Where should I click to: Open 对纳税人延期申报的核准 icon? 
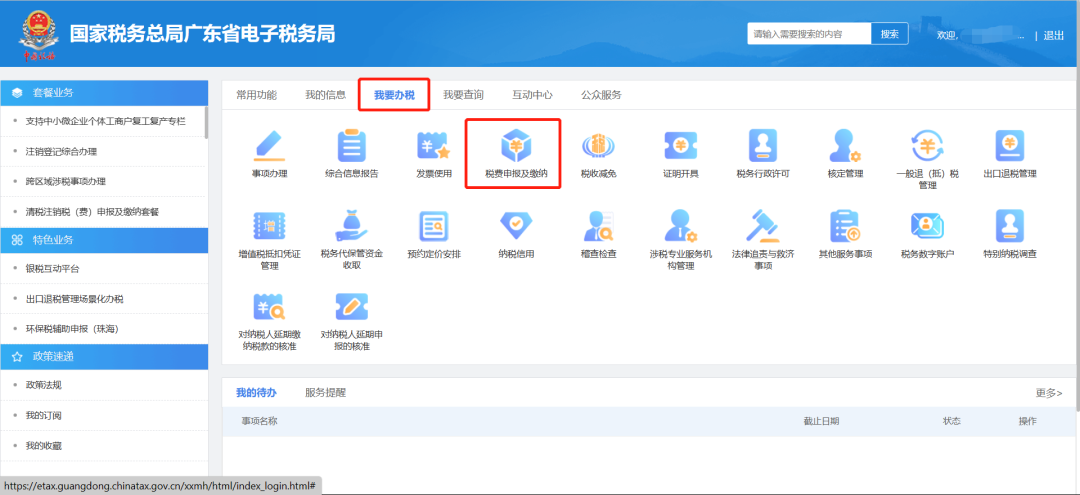pyautogui.click(x=352, y=307)
